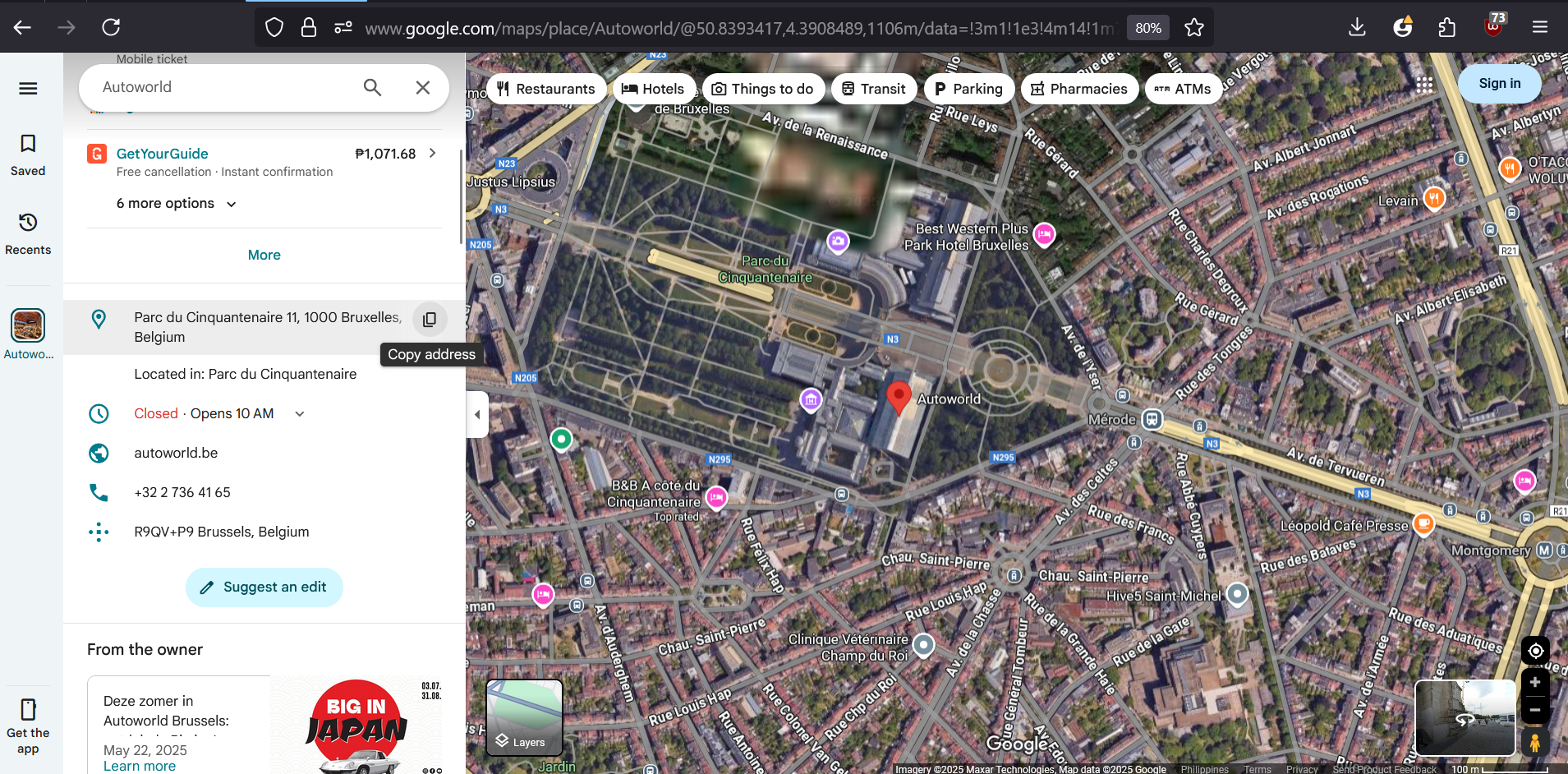This screenshot has width=1568, height=774.
Task: Open the browser hamburger application menu
Action: coord(1540,27)
